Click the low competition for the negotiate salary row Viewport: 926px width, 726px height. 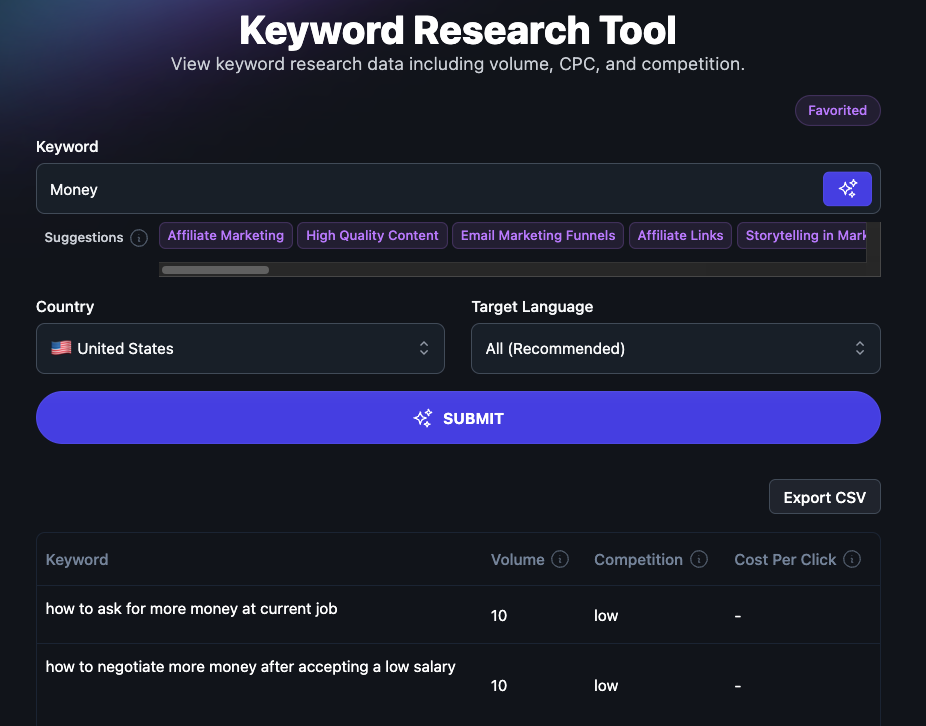point(606,685)
